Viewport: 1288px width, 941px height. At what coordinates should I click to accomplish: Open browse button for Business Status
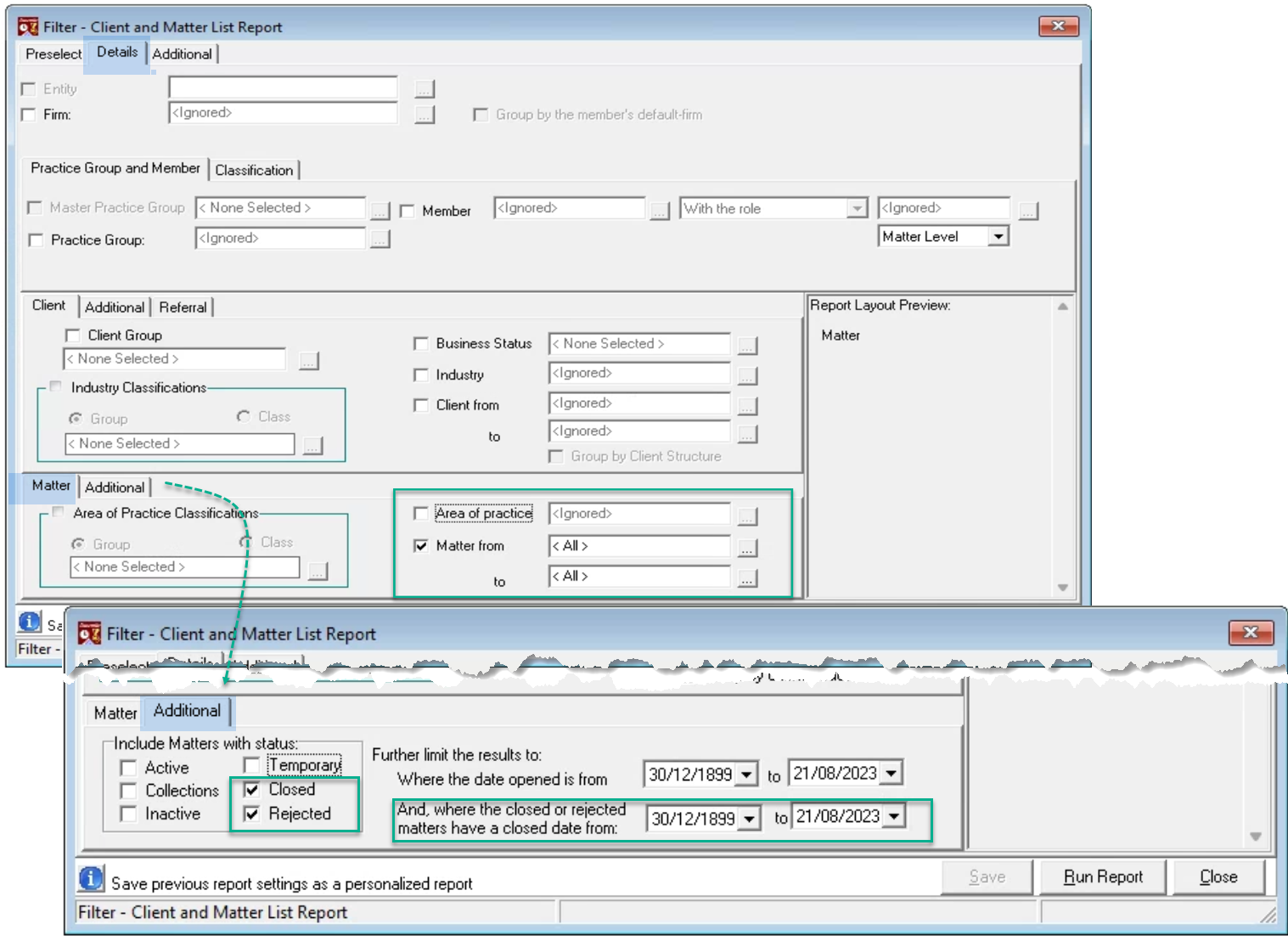pyautogui.click(x=747, y=345)
